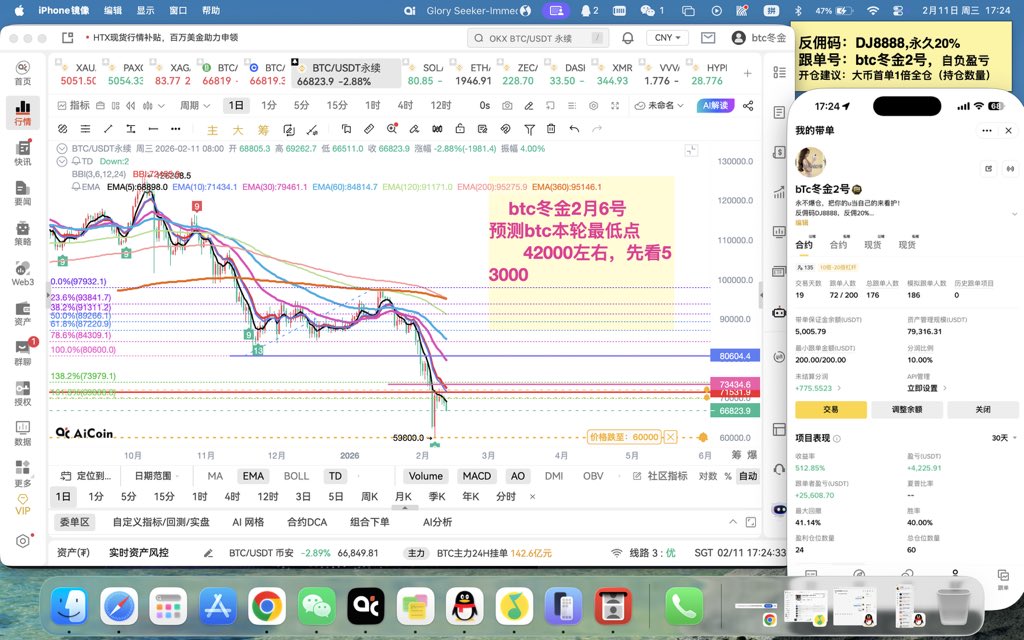The height and width of the screenshot is (640, 1024).
Task: Toggle the MACD indicator at the bottom bar
Action: click(478, 476)
